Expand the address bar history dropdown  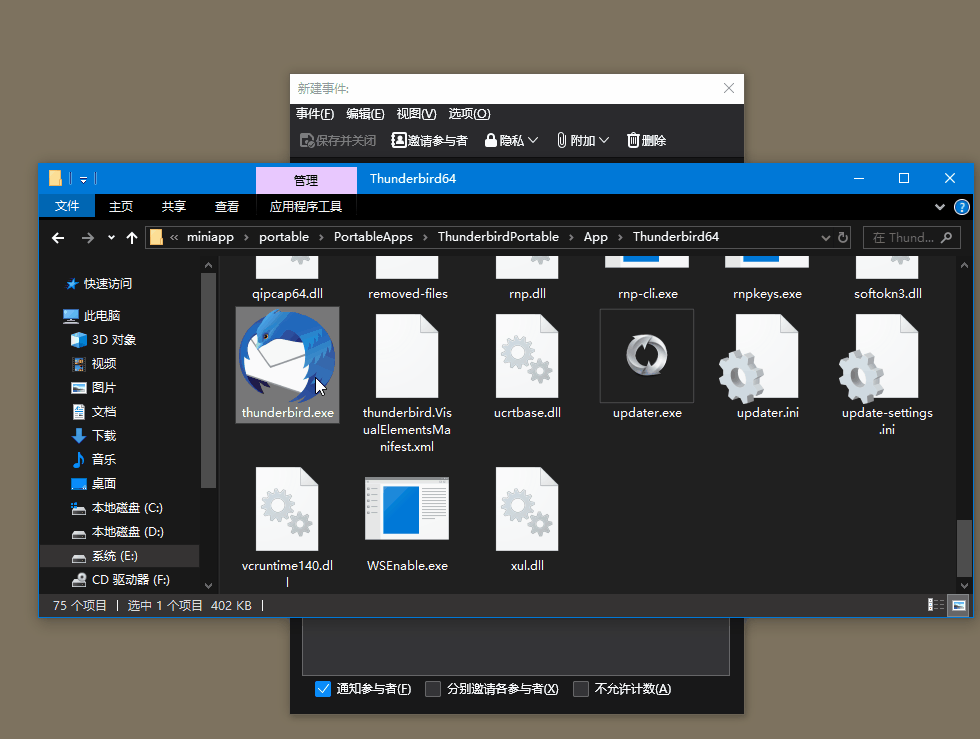pyautogui.click(x=825, y=238)
